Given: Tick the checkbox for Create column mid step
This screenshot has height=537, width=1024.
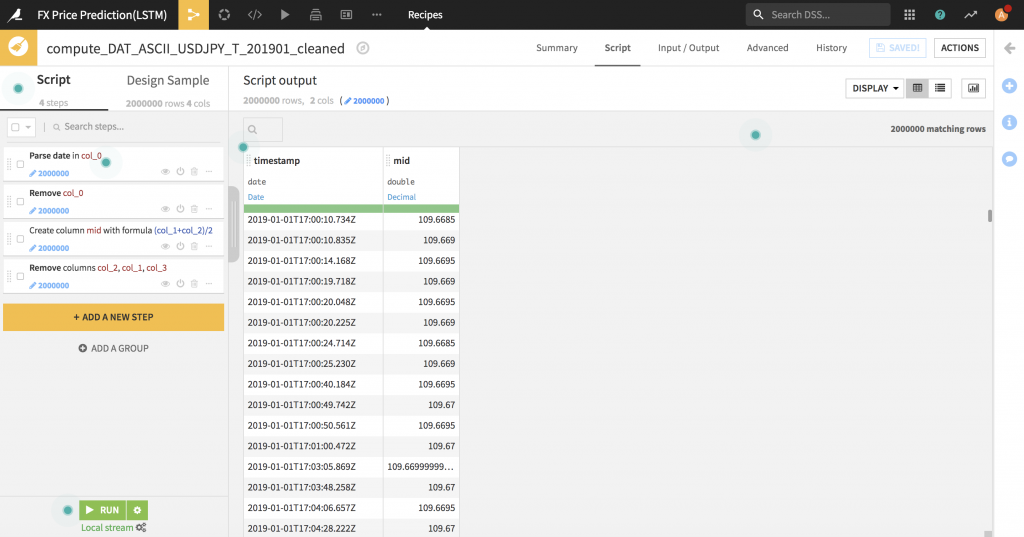Looking at the screenshot, I should 20,238.
